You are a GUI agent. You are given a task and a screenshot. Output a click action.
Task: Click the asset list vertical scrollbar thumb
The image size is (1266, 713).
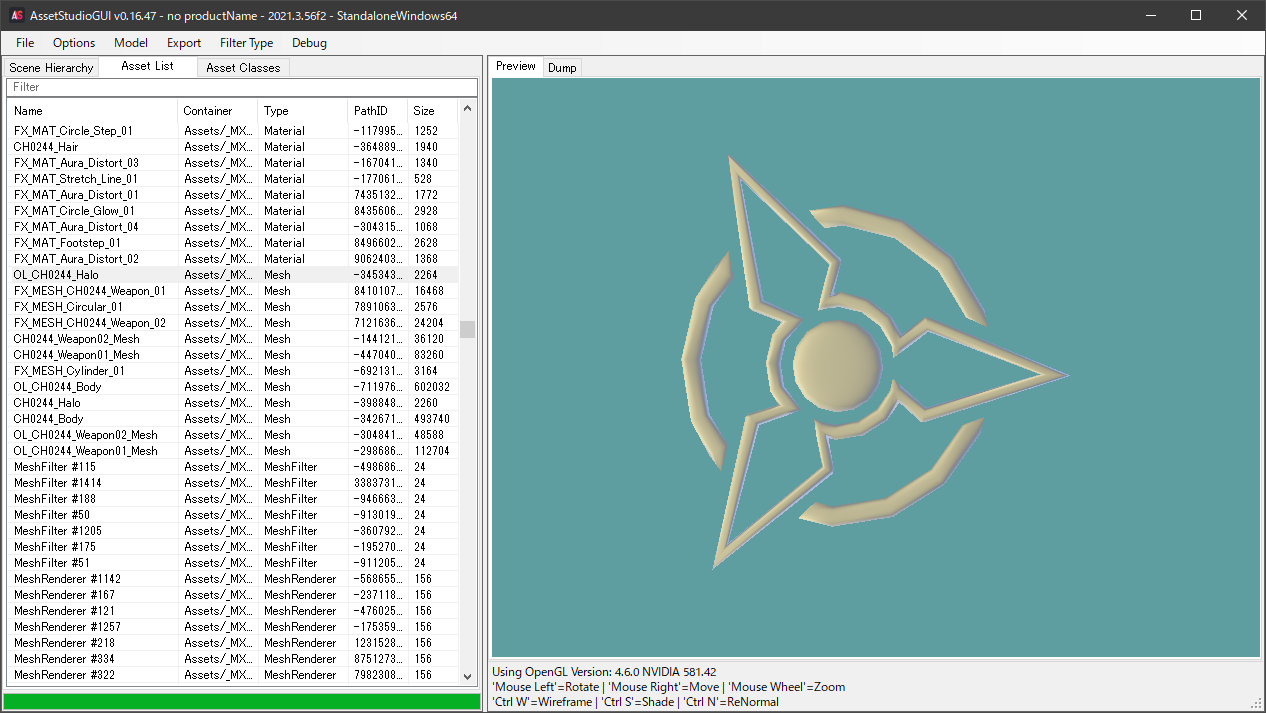tap(467, 330)
